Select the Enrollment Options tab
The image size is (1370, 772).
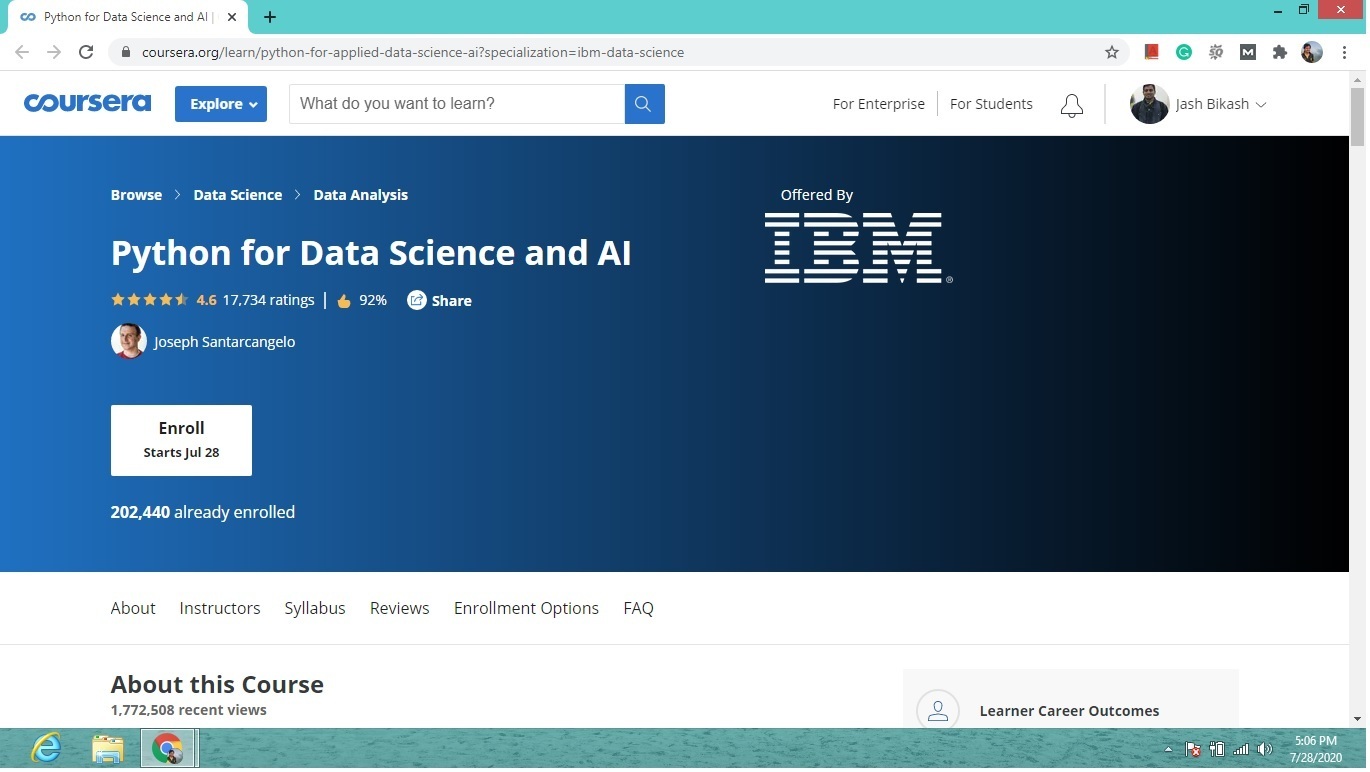pyautogui.click(x=526, y=608)
